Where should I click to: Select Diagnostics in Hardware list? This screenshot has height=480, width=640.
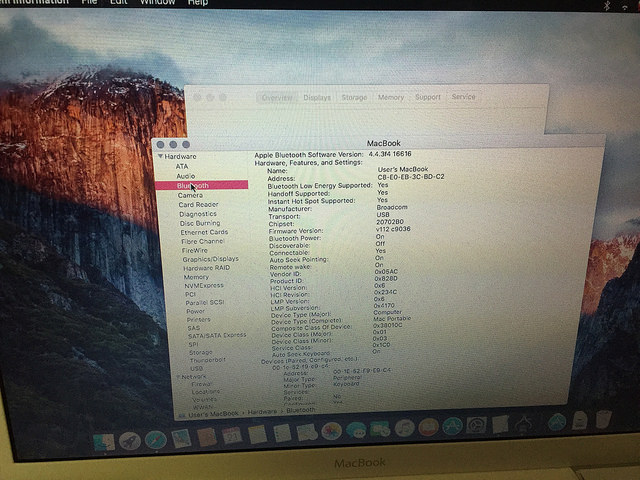click(198, 214)
